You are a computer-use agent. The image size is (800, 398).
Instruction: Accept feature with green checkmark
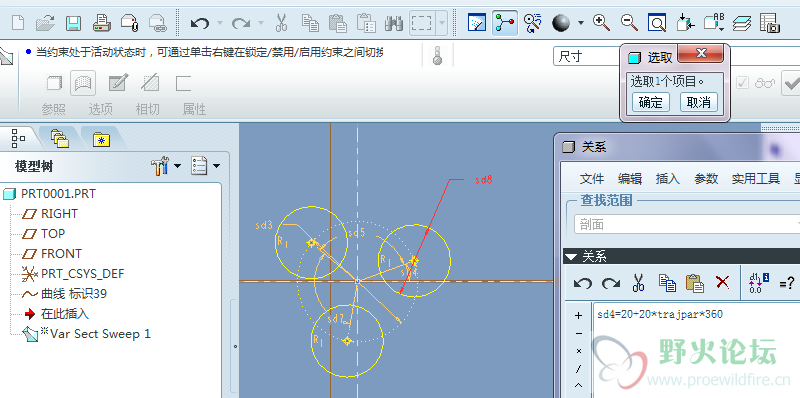click(x=792, y=83)
